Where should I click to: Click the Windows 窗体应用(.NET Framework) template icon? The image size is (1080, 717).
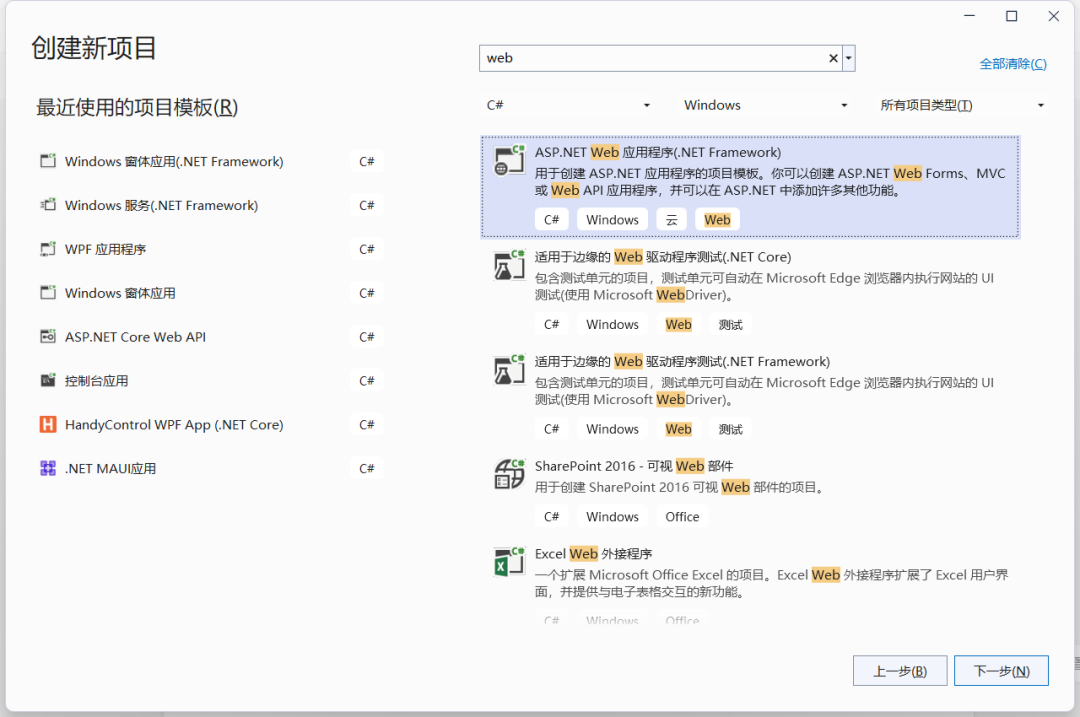click(48, 161)
